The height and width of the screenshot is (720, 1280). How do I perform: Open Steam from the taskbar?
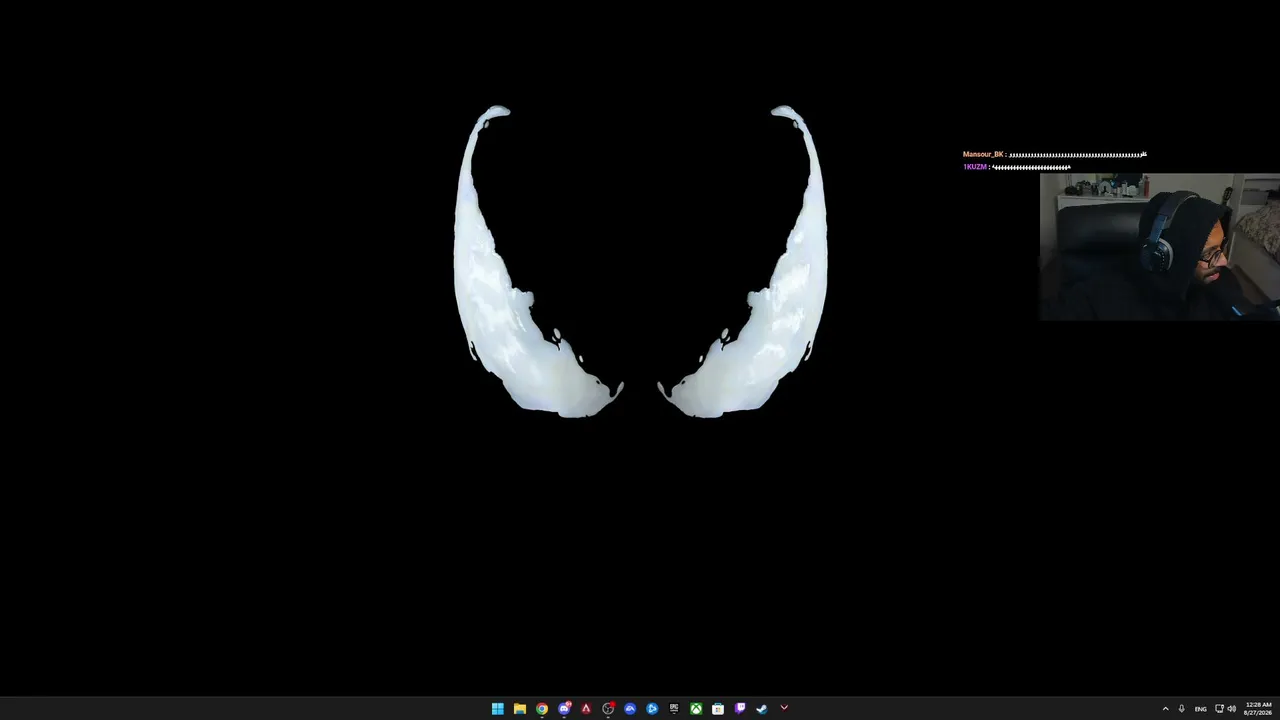click(762, 709)
